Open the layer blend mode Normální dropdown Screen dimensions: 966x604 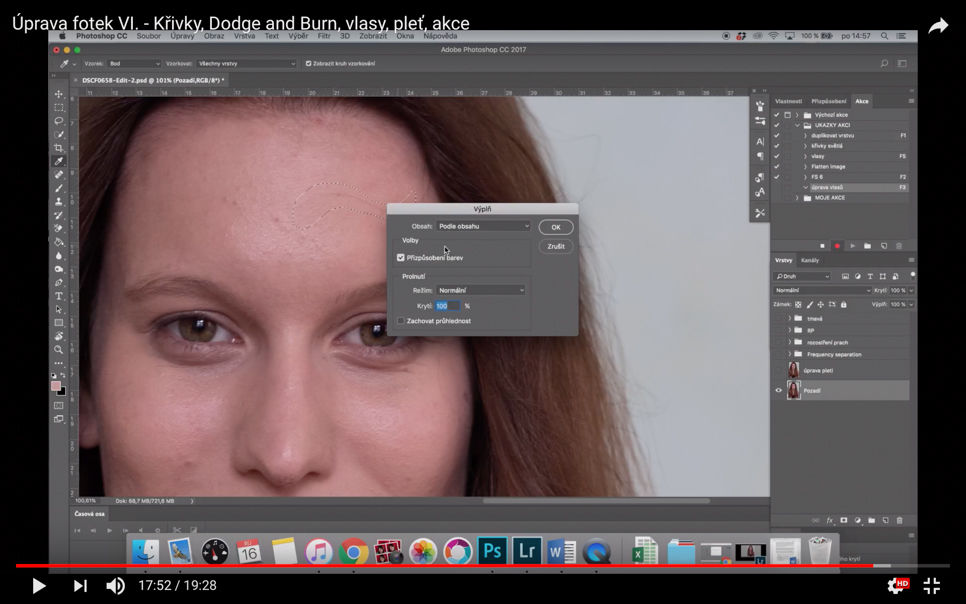point(822,290)
